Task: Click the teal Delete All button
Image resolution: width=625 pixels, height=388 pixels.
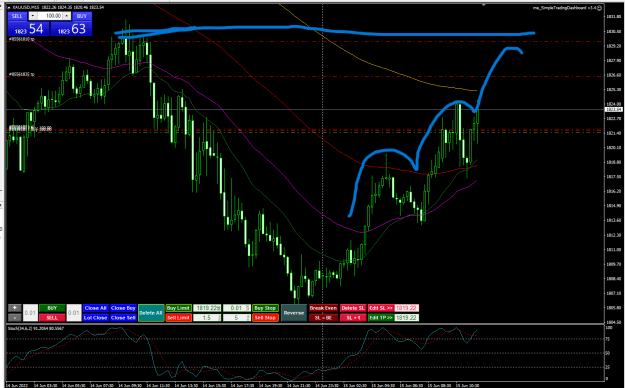Action: point(151,313)
